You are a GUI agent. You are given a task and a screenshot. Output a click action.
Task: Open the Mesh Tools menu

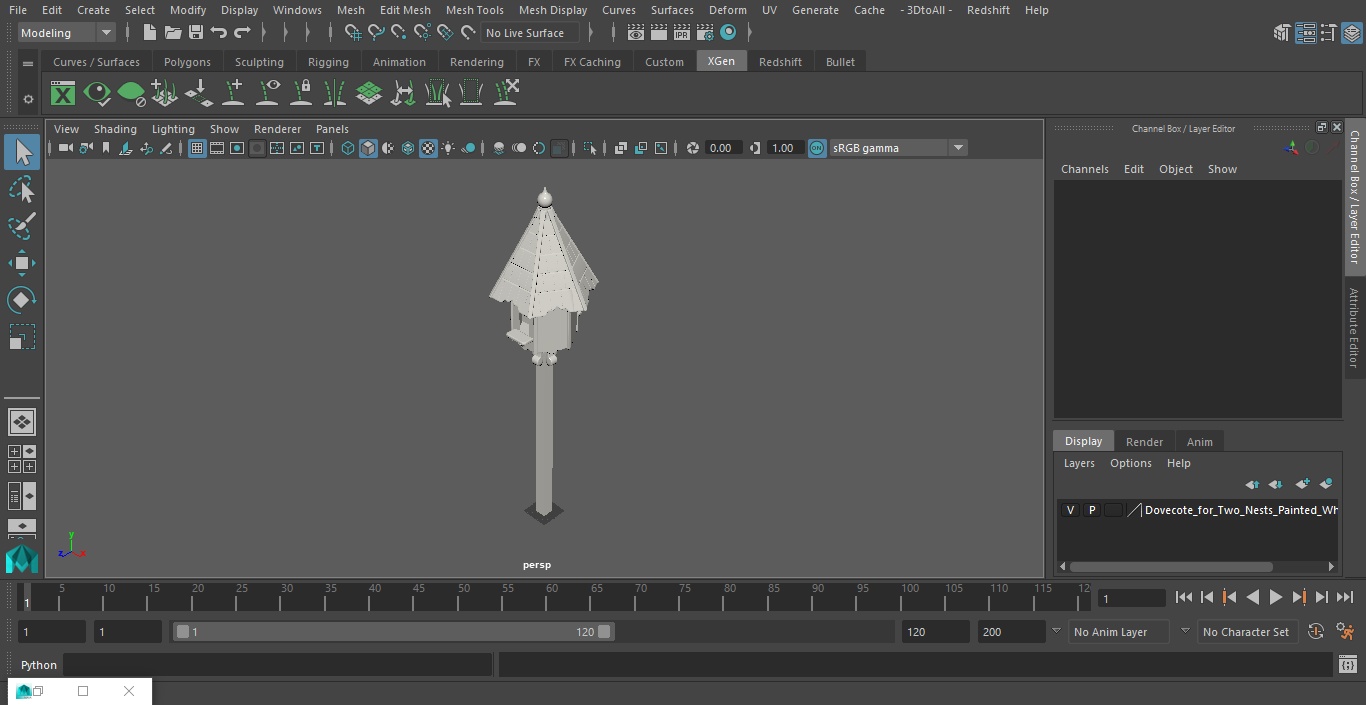point(474,10)
